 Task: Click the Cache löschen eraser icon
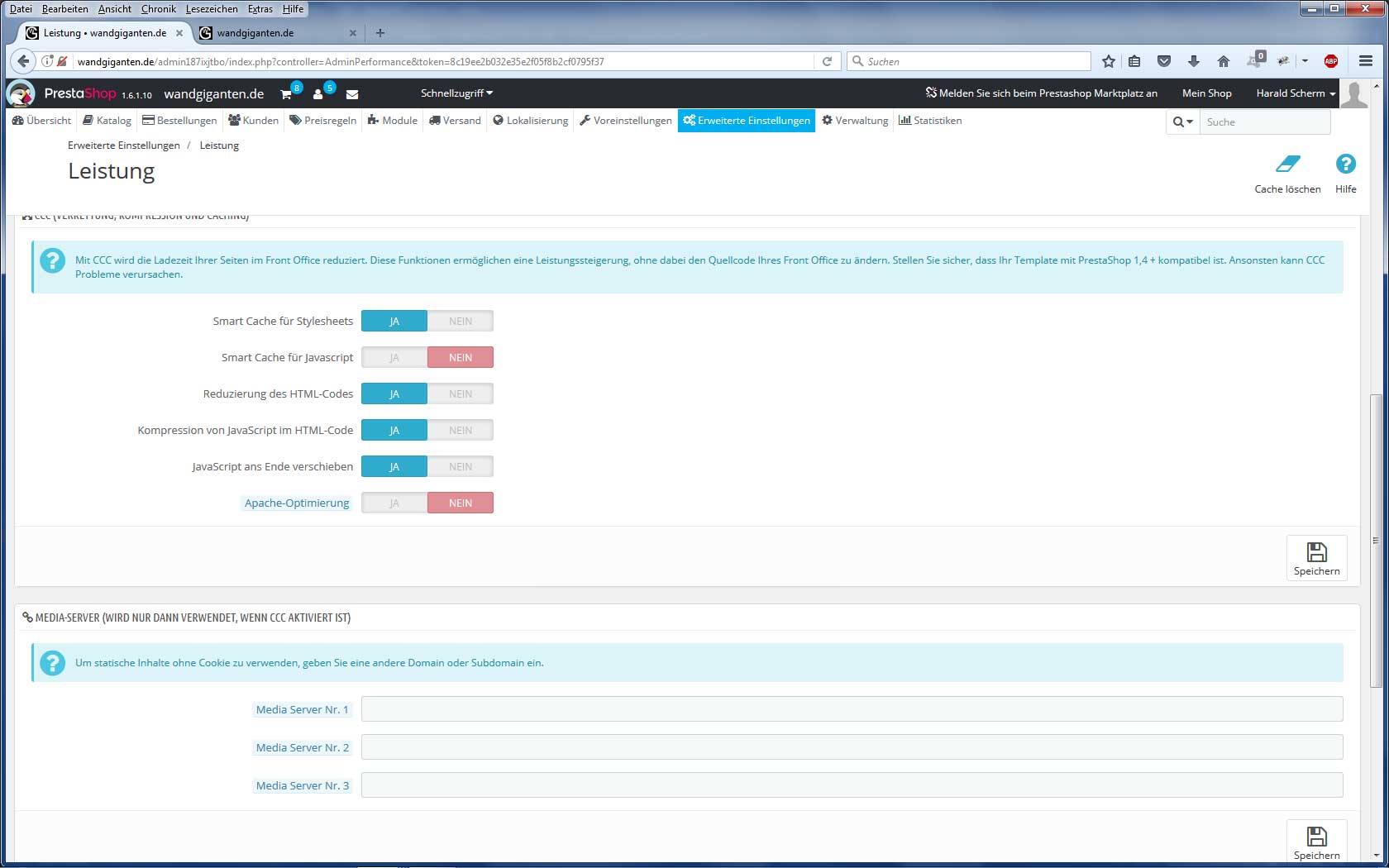(x=1287, y=164)
